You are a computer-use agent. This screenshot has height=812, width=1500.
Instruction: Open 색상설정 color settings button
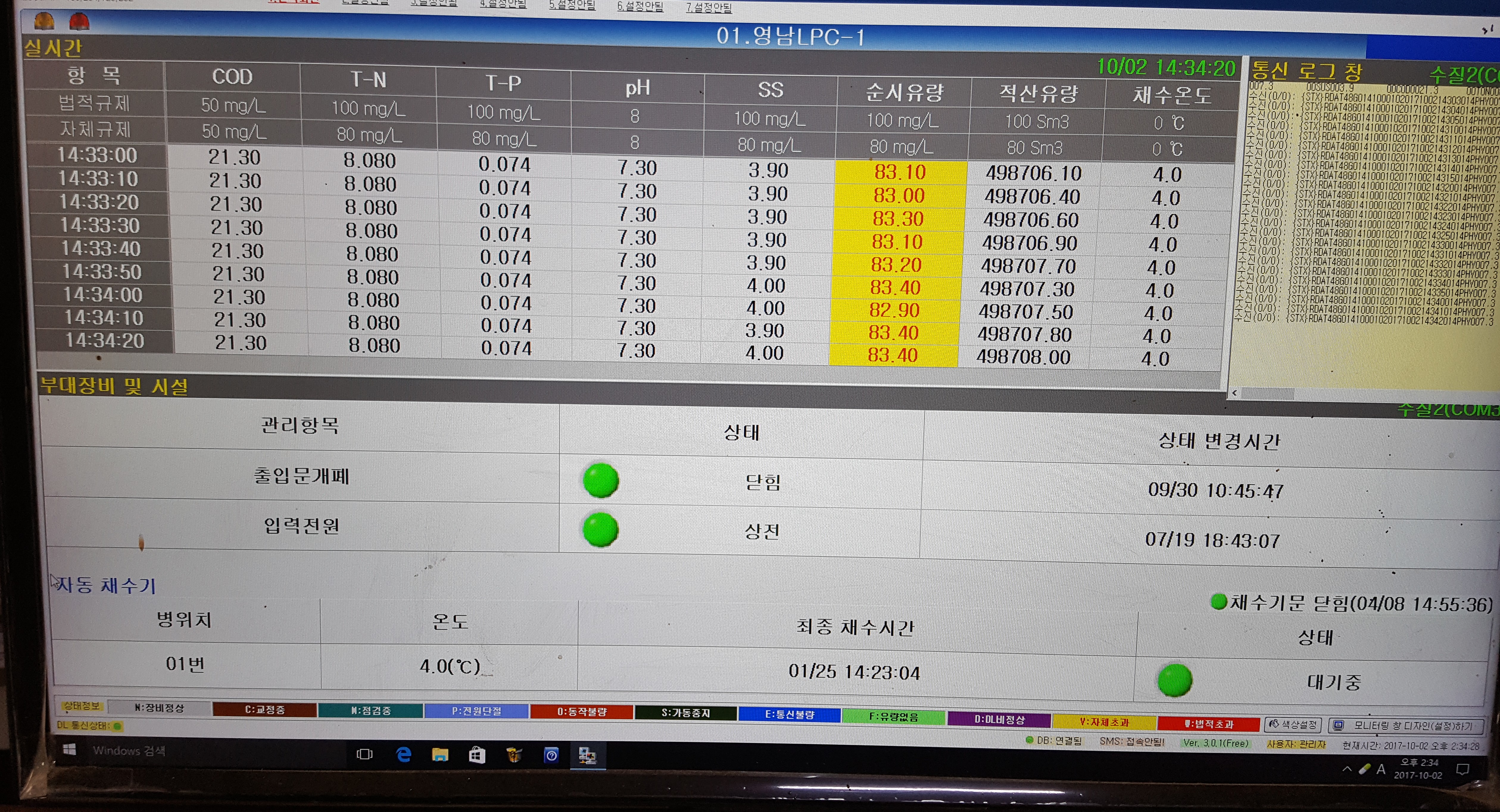(1293, 725)
